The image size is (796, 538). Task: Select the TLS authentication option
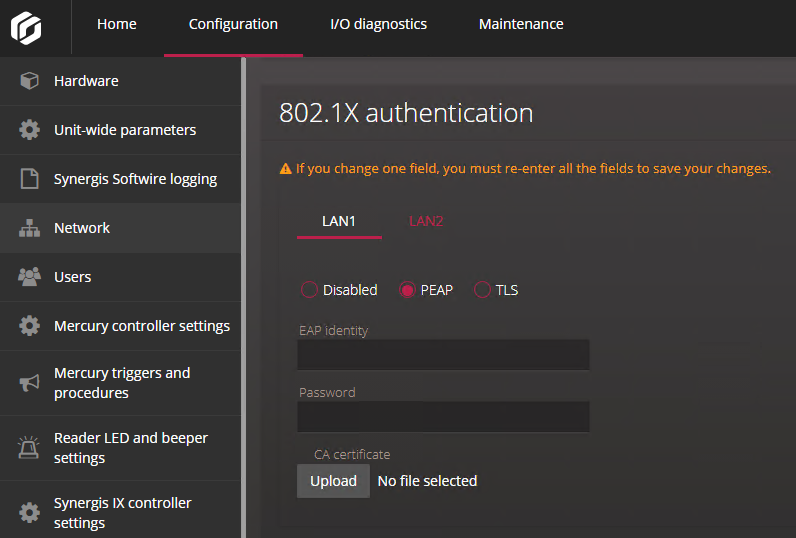482,290
